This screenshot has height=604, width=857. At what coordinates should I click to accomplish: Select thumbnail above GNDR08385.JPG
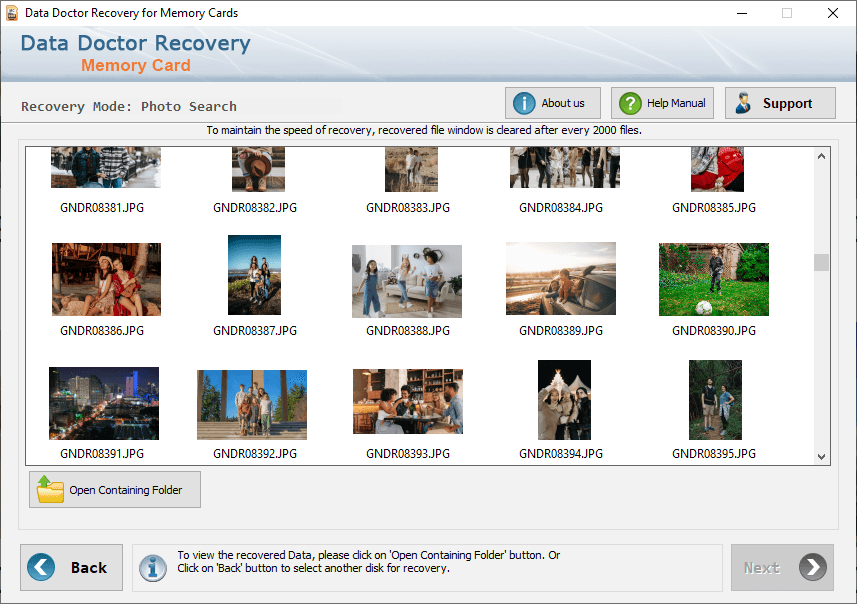point(717,169)
